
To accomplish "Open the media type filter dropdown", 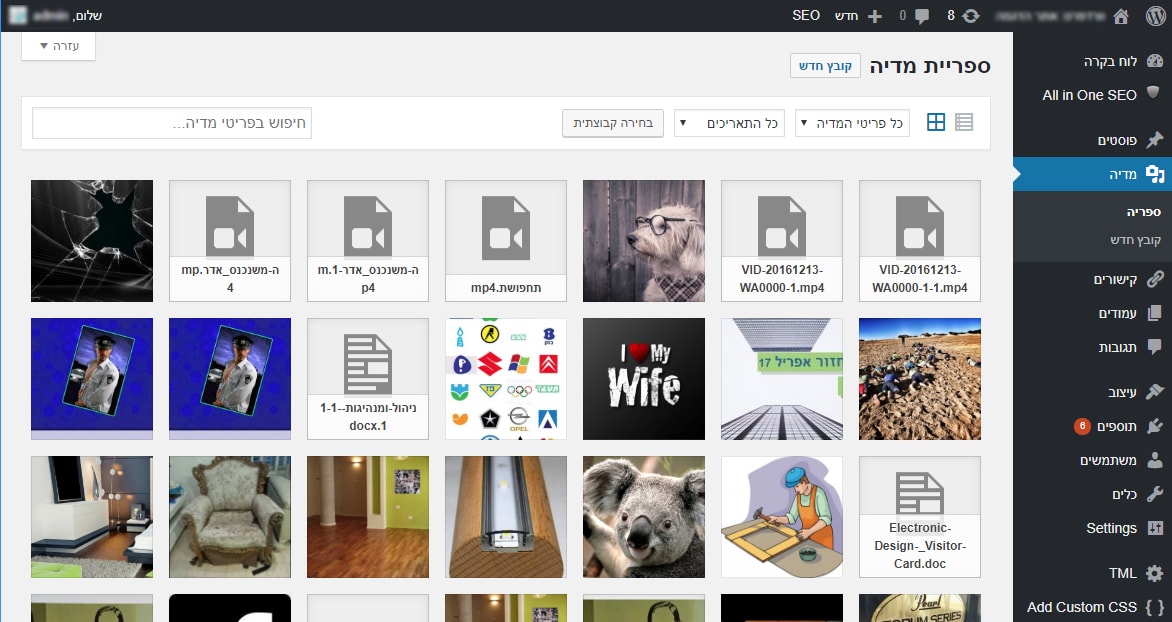I will coord(852,123).
